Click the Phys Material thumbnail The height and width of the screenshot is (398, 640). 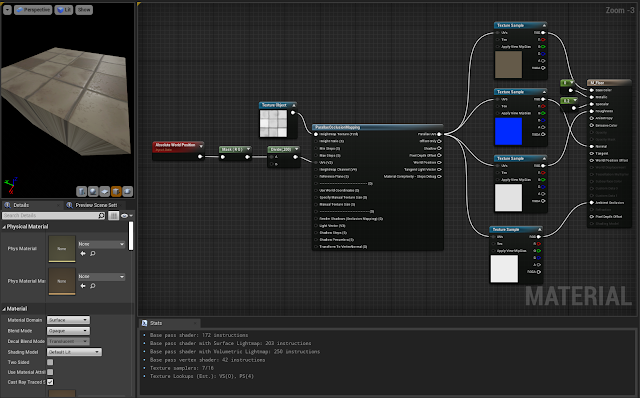point(62,249)
